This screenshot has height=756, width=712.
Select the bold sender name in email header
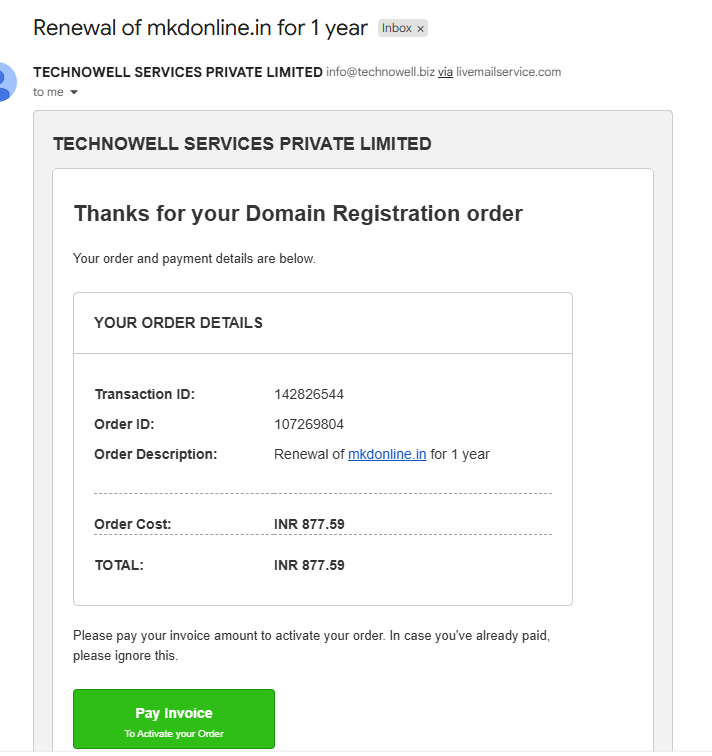click(x=178, y=72)
